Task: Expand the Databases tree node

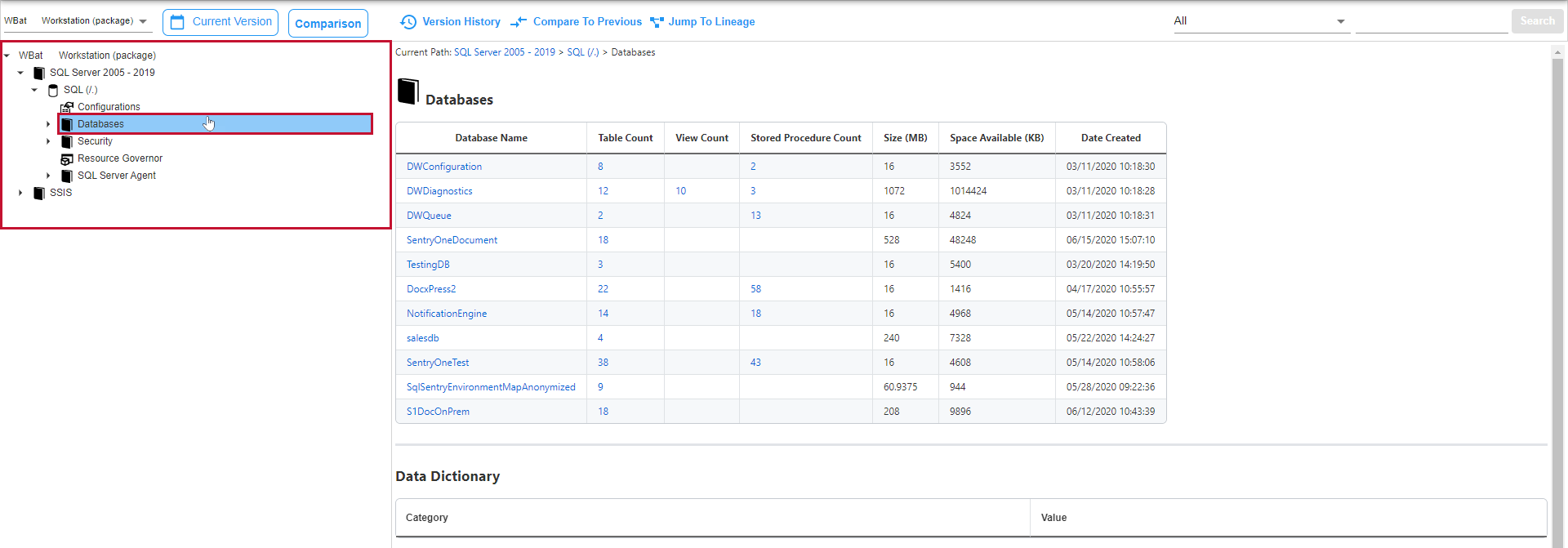Action: pyautogui.click(x=48, y=124)
